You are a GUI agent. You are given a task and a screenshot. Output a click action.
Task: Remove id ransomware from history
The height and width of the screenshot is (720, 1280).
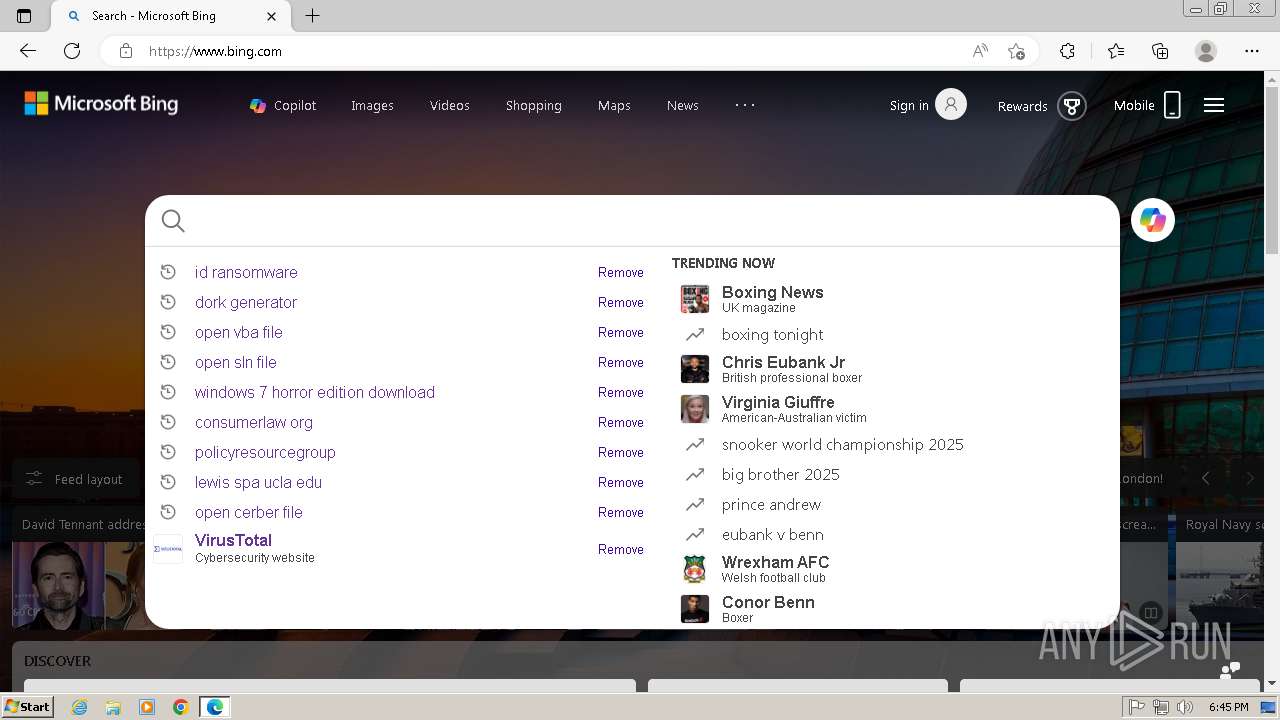click(x=621, y=272)
